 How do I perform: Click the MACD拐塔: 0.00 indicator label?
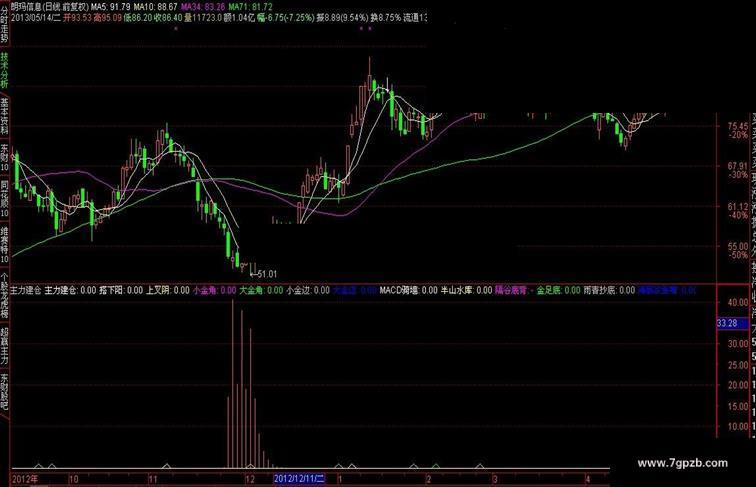[x=408, y=290]
